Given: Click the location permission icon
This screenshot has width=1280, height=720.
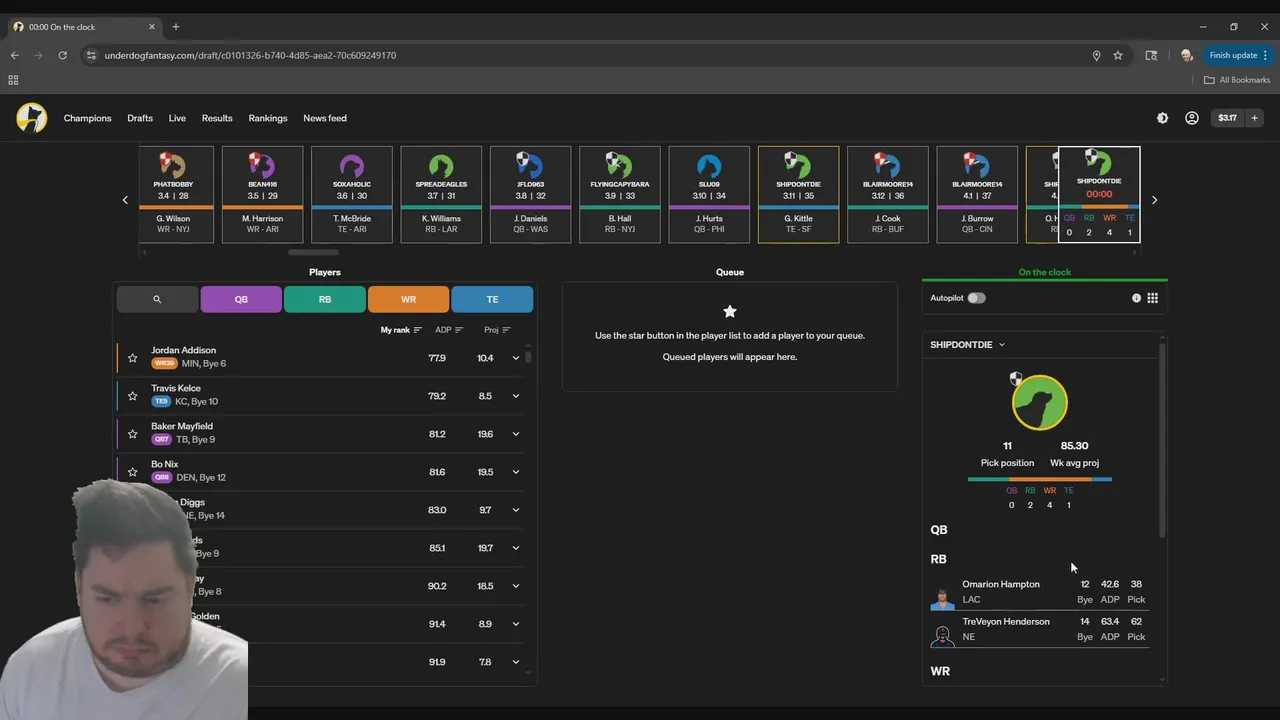Looking at the screenshot, I should [1096, 55].
